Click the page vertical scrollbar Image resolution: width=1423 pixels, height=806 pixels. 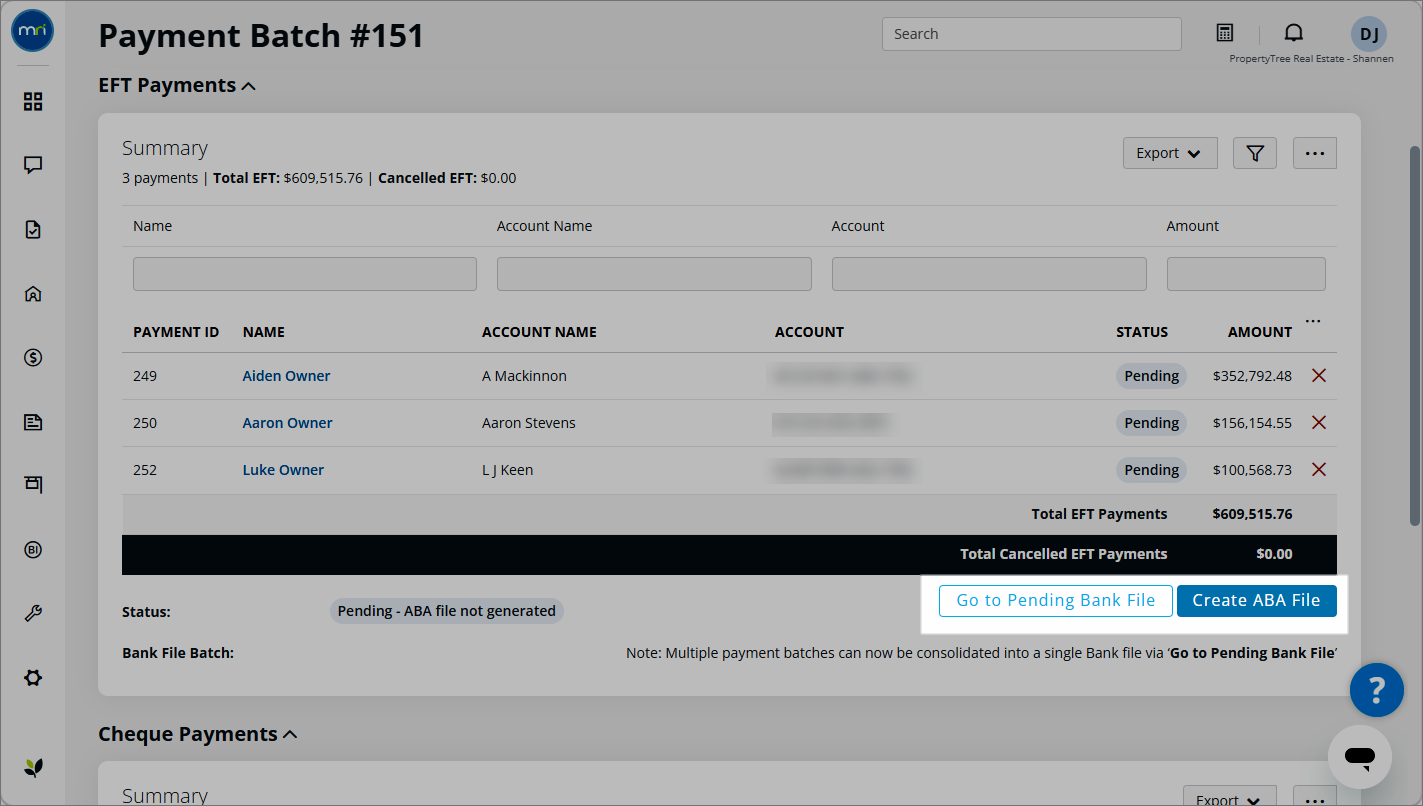(x=1415, y=336)
